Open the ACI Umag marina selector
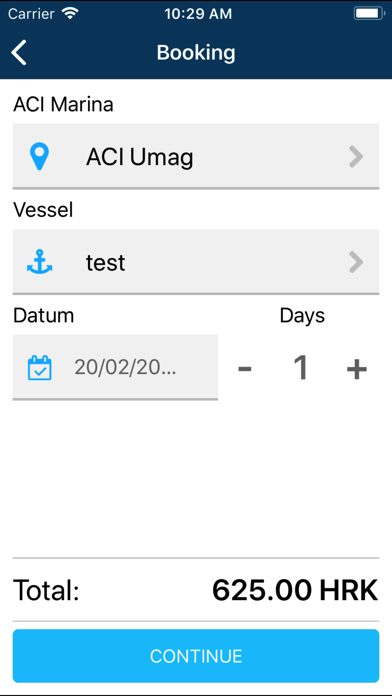 click(x=196, y=156)
